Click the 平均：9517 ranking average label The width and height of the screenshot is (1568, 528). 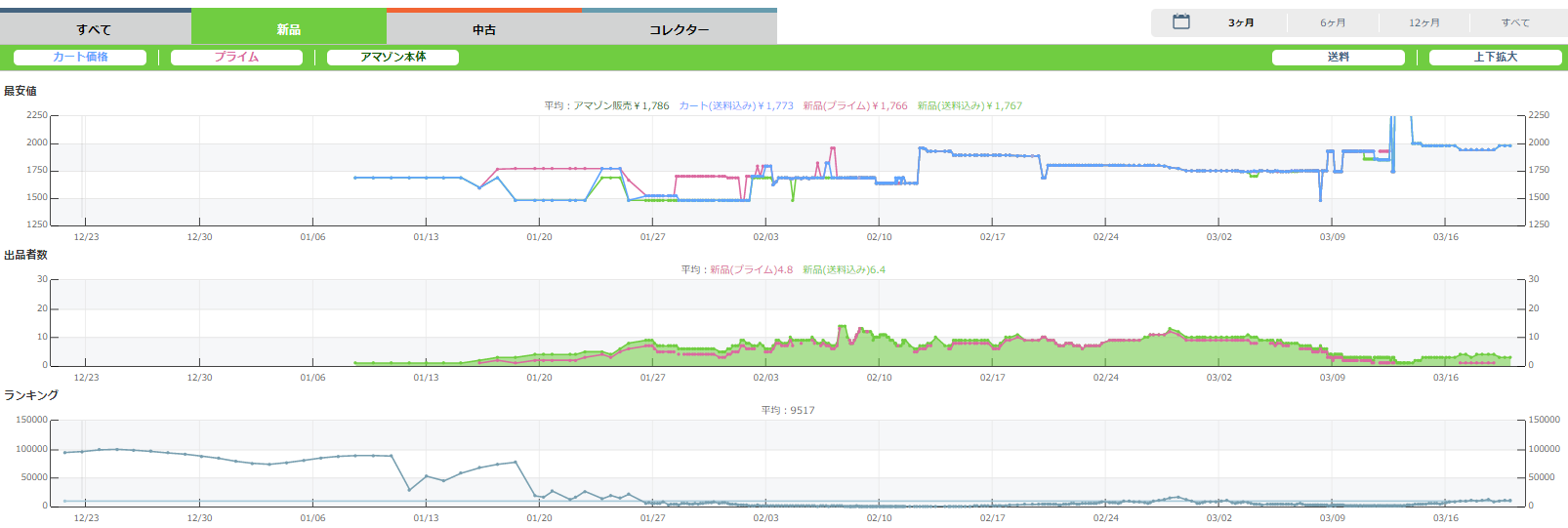coord(788,410)
